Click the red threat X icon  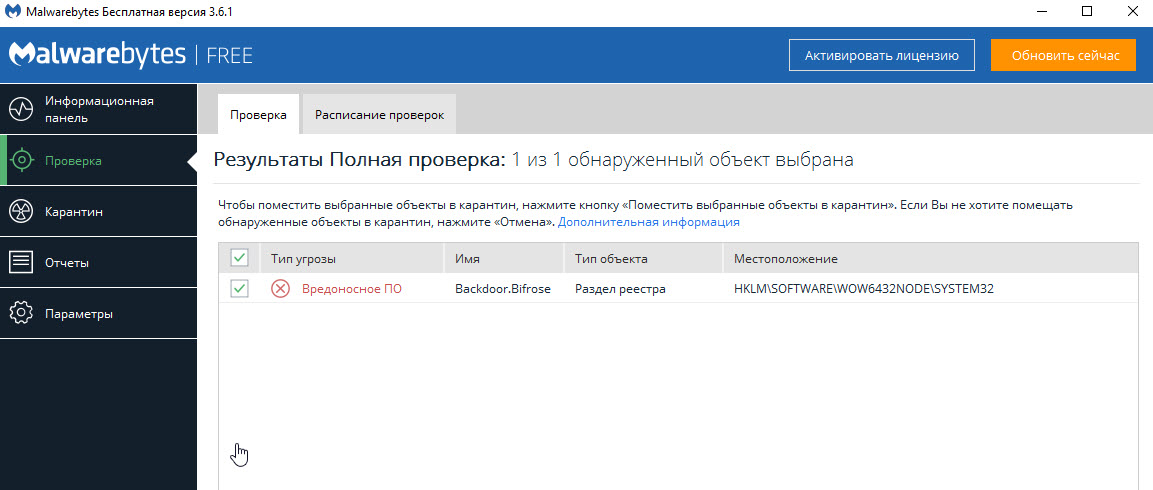click(x=280, y=289)
